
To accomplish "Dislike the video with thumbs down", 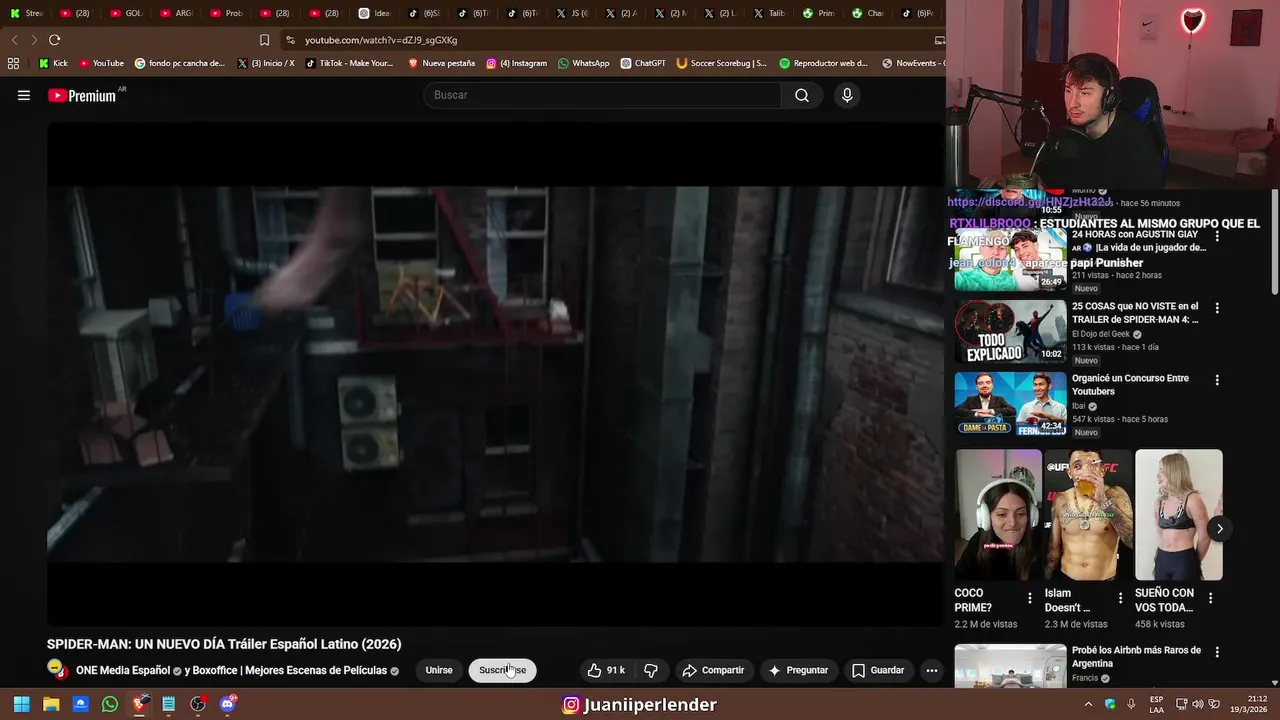I will tap(651, 670).
